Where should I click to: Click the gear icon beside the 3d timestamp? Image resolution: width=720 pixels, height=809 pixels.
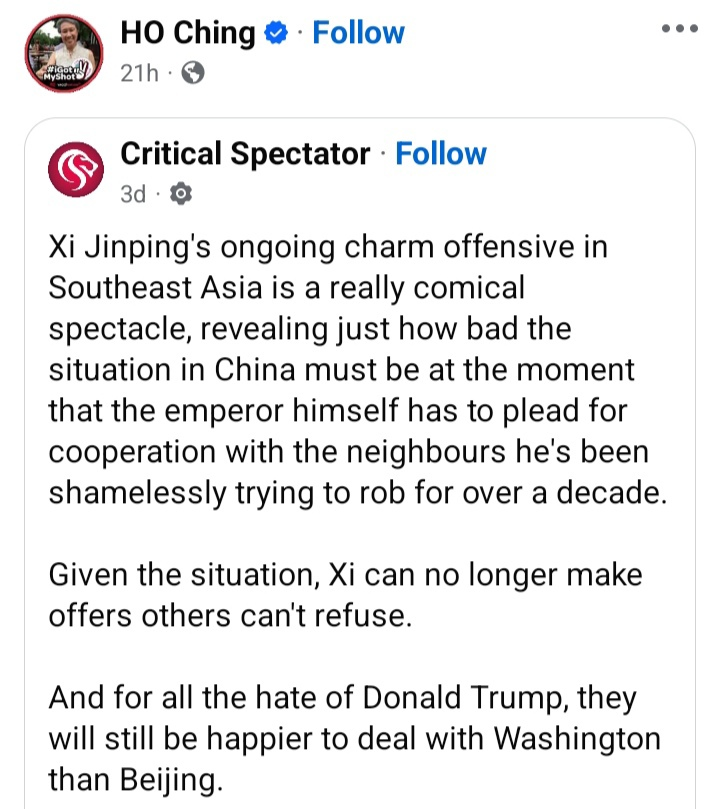pos(182,194)
